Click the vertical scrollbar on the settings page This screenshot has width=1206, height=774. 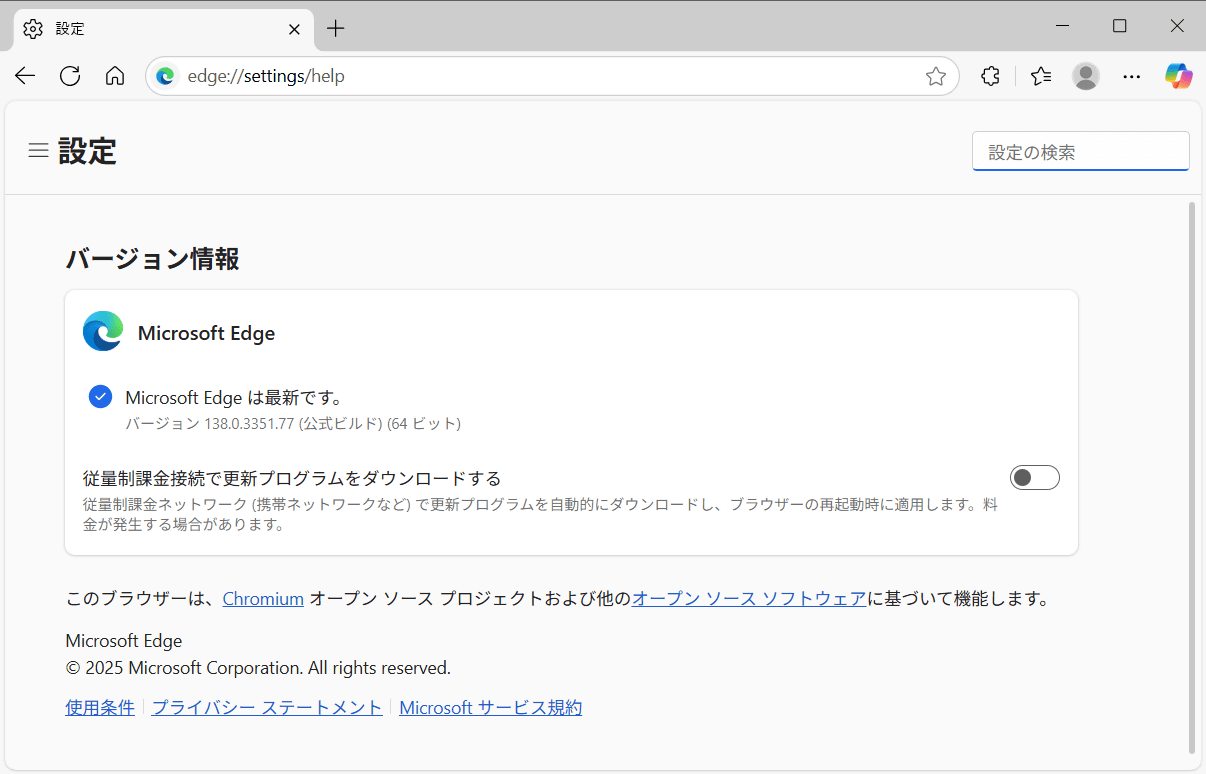tap(1191, 477)
